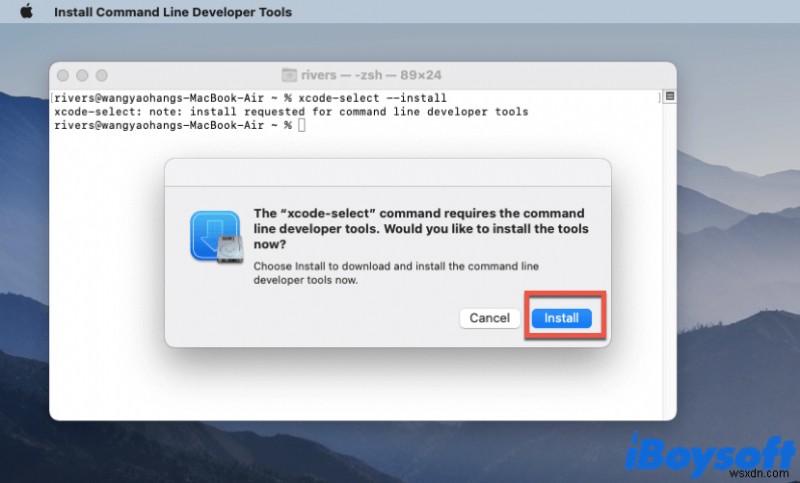Click the Install button in dialog

click(x=561, y=318)
